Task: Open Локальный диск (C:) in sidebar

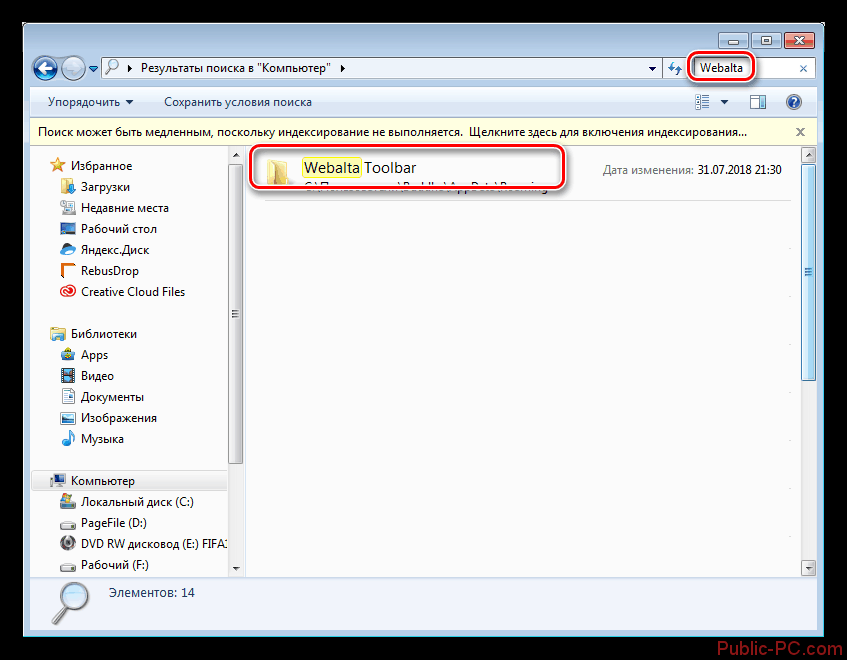Action: pos(137,502)
